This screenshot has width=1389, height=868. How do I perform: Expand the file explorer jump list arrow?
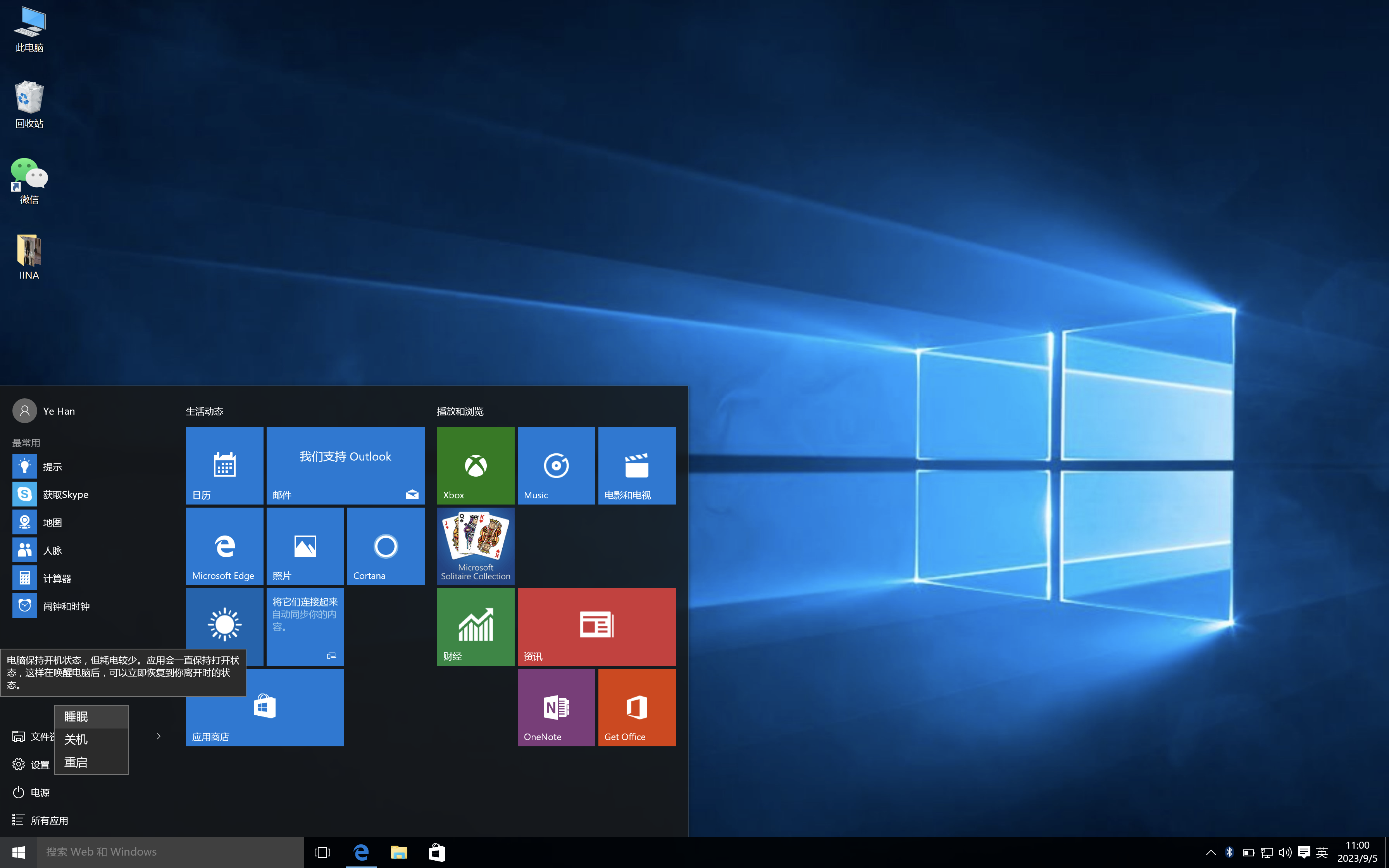[159, 736]
